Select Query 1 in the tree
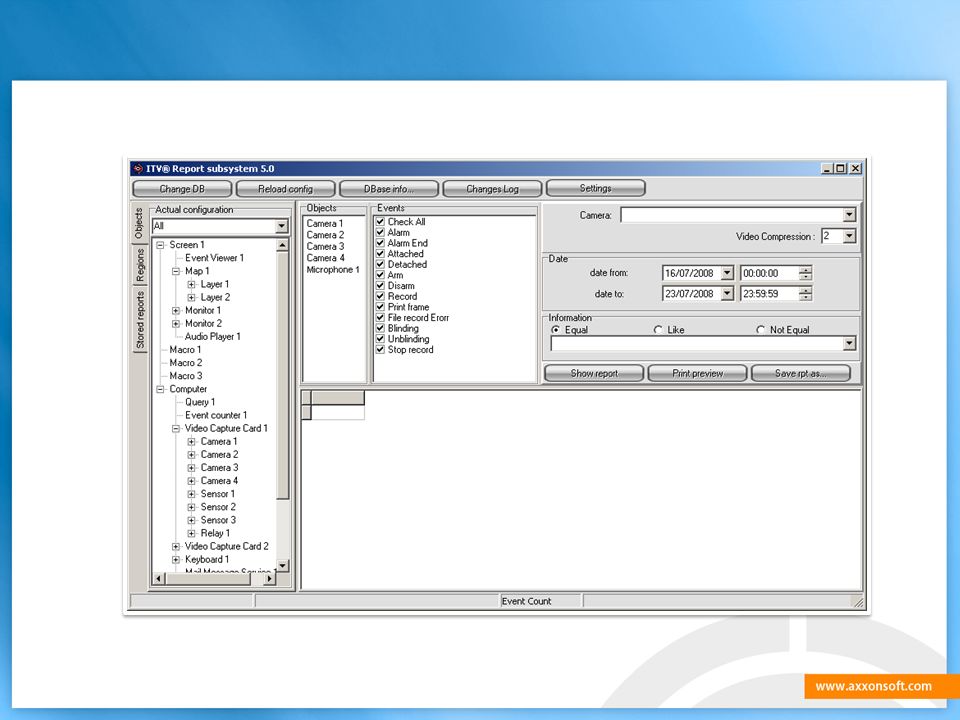 [200, 402]
